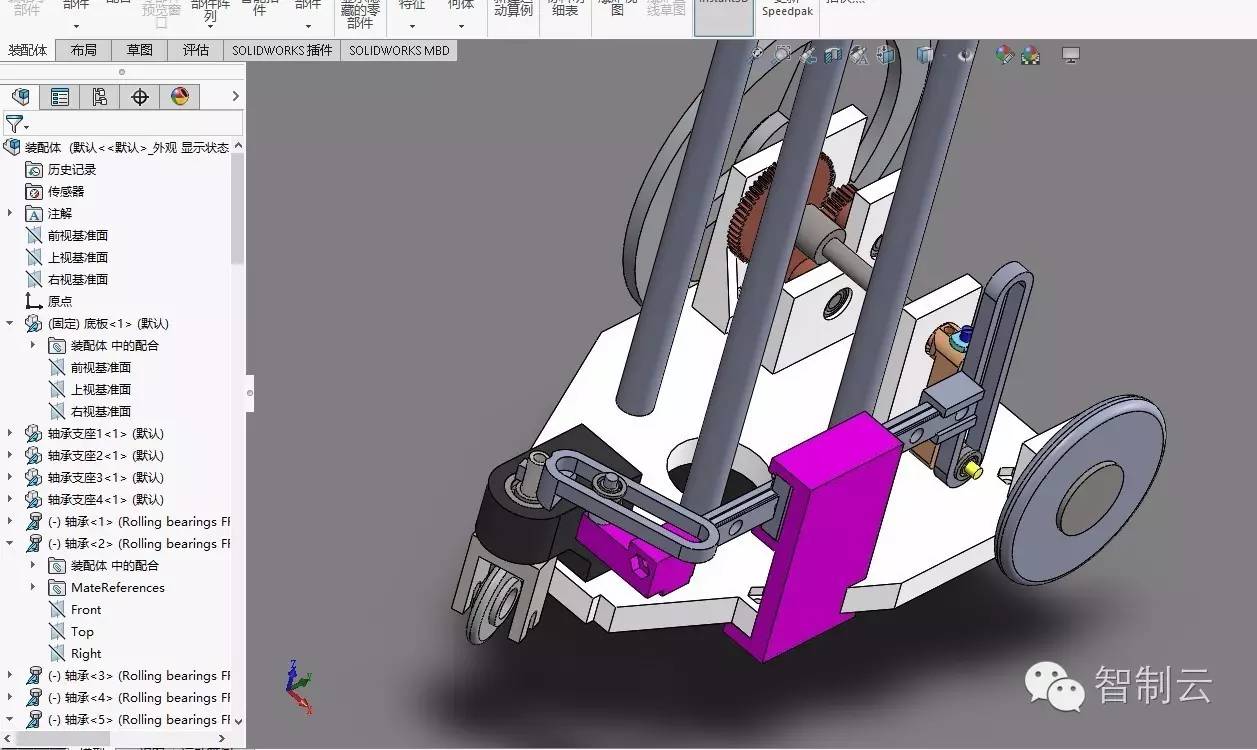Viewport: 1257px width, 750px height.
Task: Select 装配体 中的配合 under 轴承<2>
Action: tap(115, 565)
